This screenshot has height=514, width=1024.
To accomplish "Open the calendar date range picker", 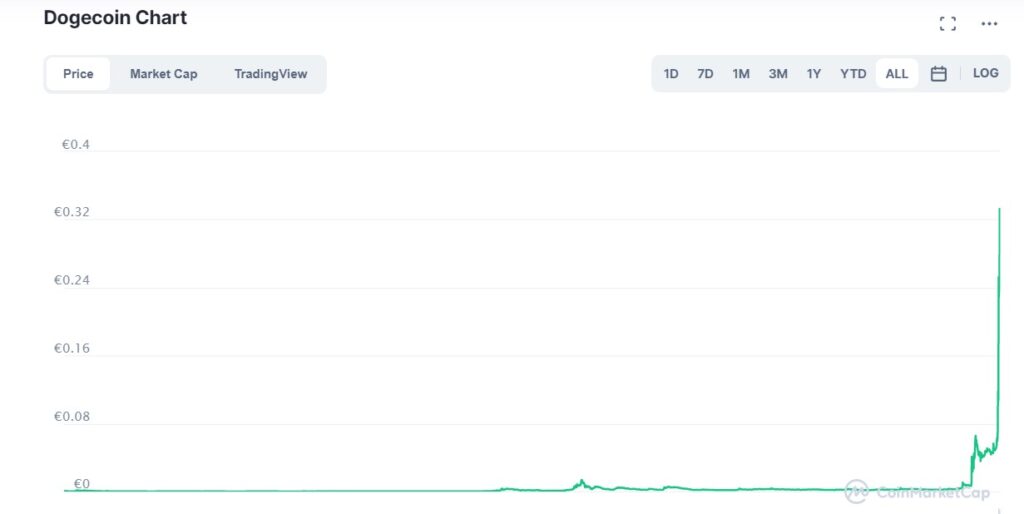I will tap(938, 74).
